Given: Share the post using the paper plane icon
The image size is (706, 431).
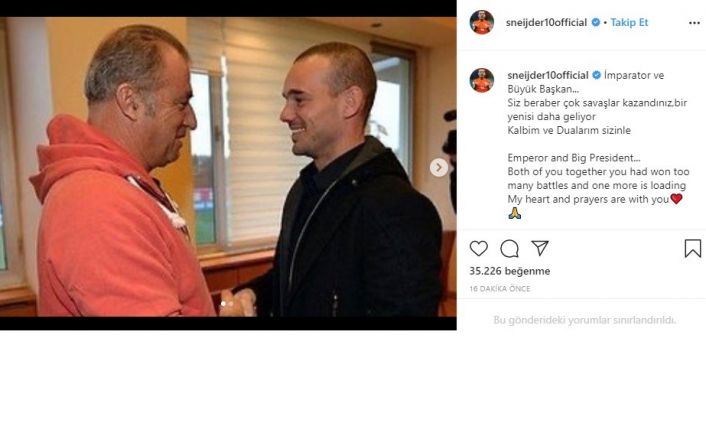Looking at the screenshot, I should point(539,248).
